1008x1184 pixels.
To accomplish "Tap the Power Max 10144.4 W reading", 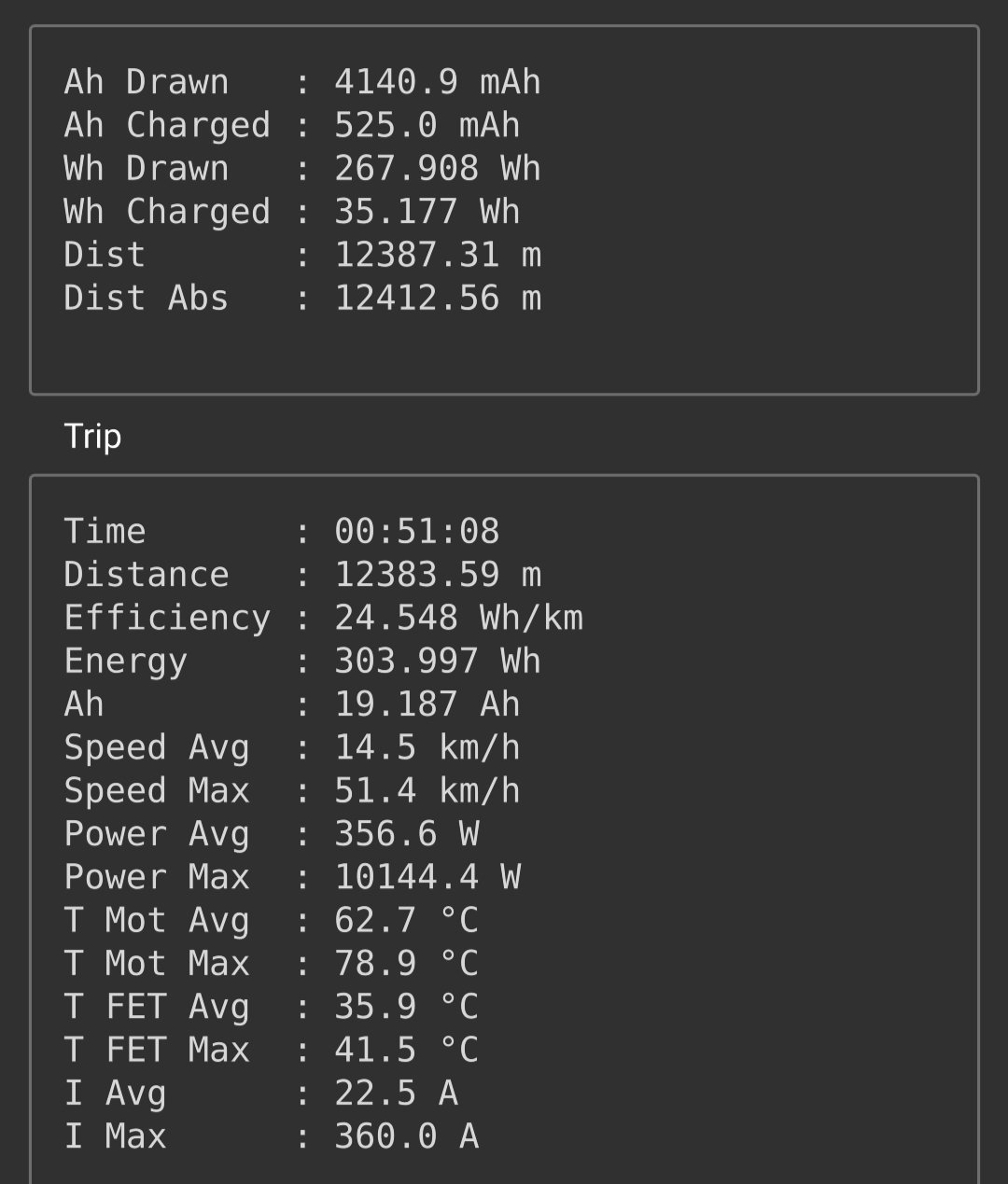I will pyautogui.click(x=427, y=877).
